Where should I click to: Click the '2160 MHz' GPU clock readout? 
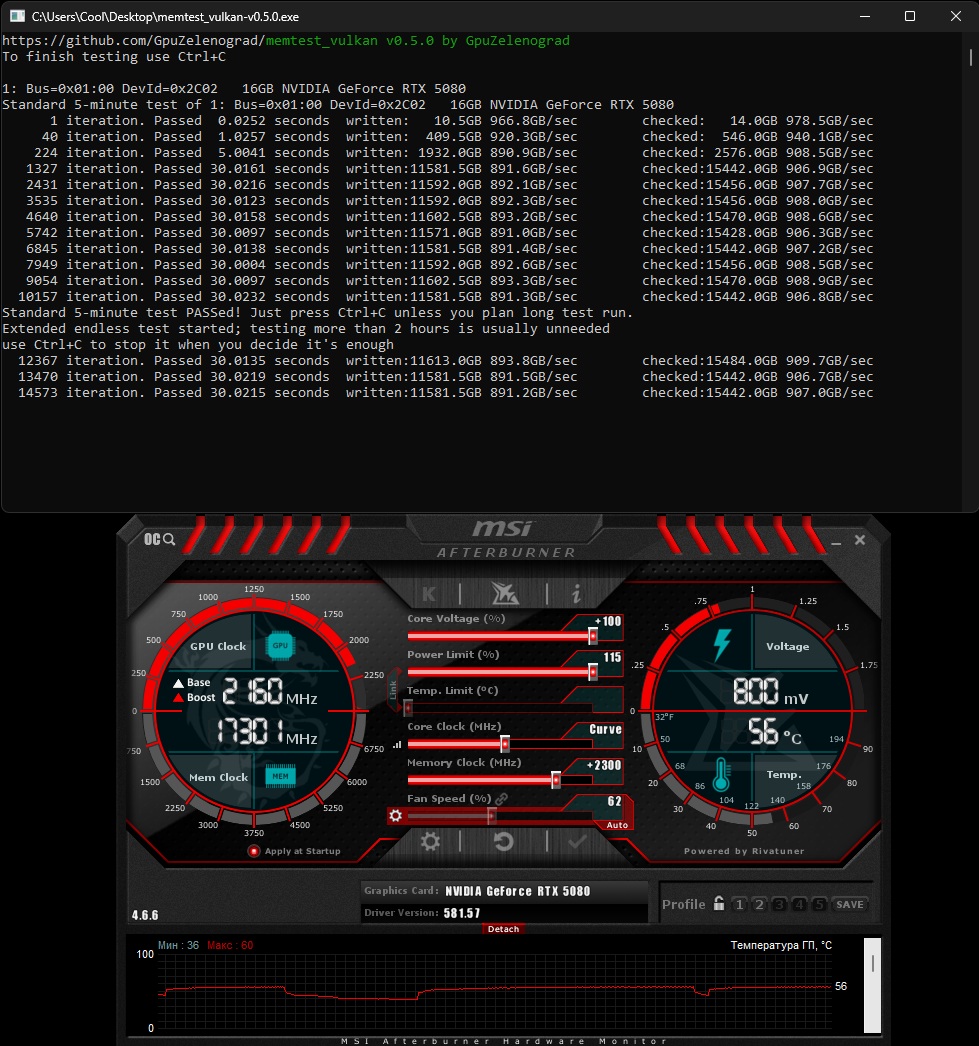pos(269,691)
